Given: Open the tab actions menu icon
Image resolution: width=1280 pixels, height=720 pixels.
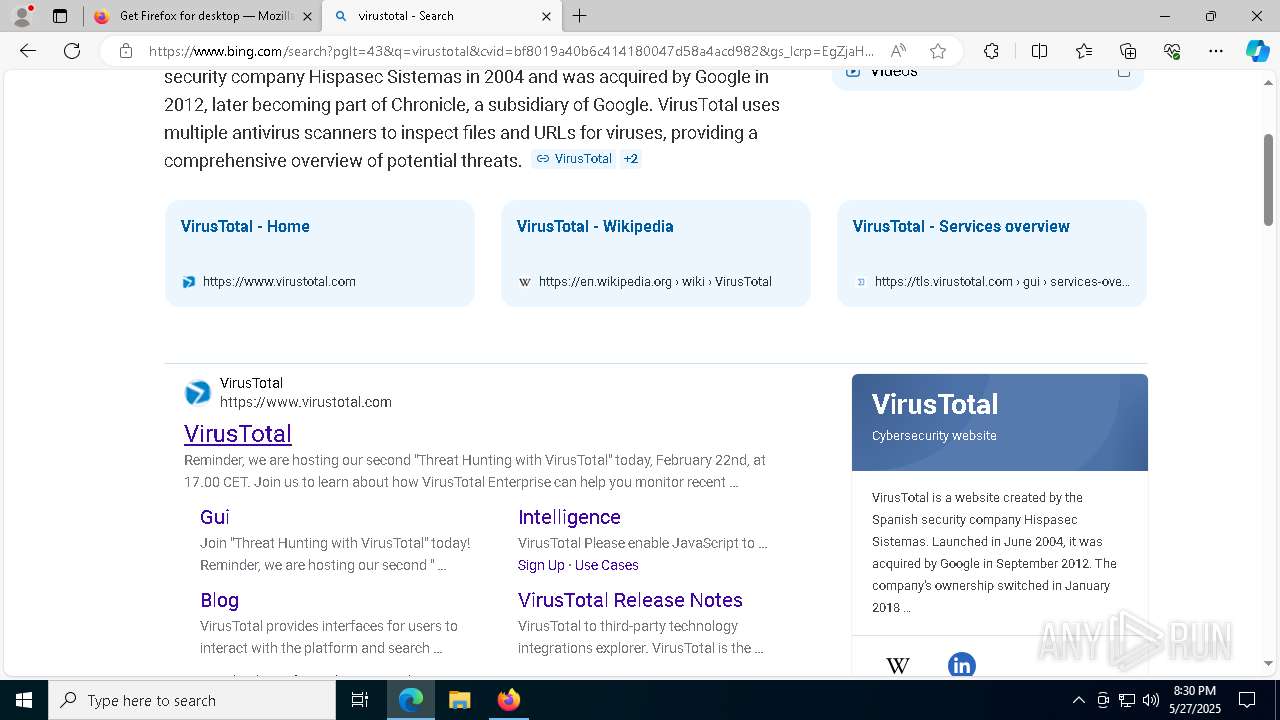Looking at the screenshot, I should 60,16.
